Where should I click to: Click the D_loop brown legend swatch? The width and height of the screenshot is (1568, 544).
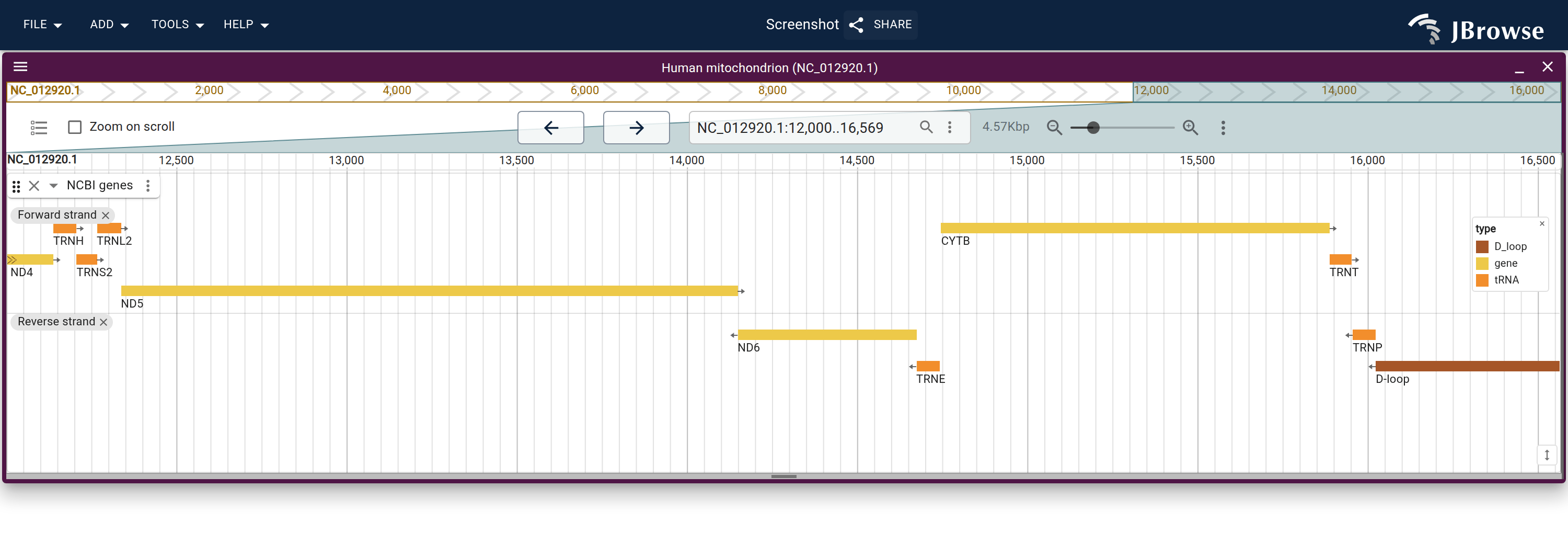[1482, 246]
